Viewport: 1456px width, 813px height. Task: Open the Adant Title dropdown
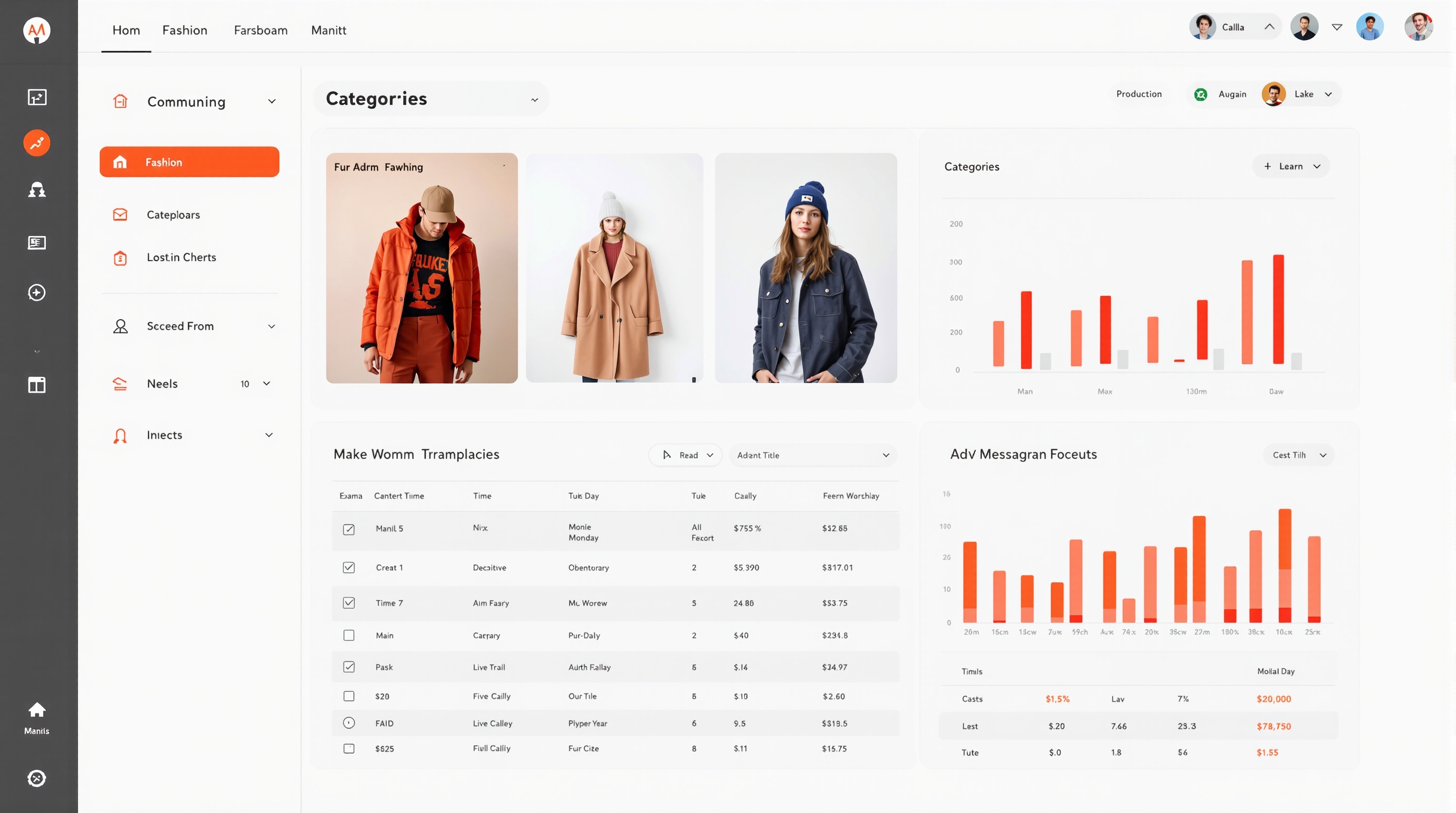pyautogui.click(x=812, y=455)
